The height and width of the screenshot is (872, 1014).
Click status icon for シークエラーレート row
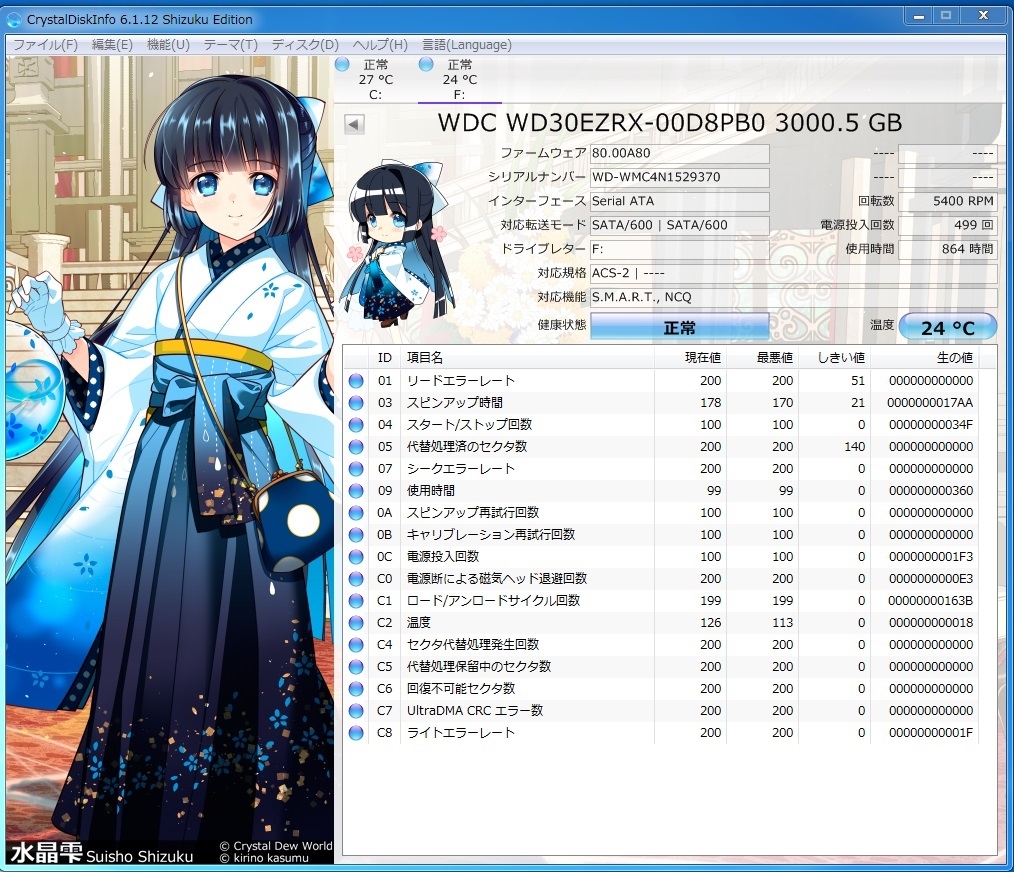(356, 469)
